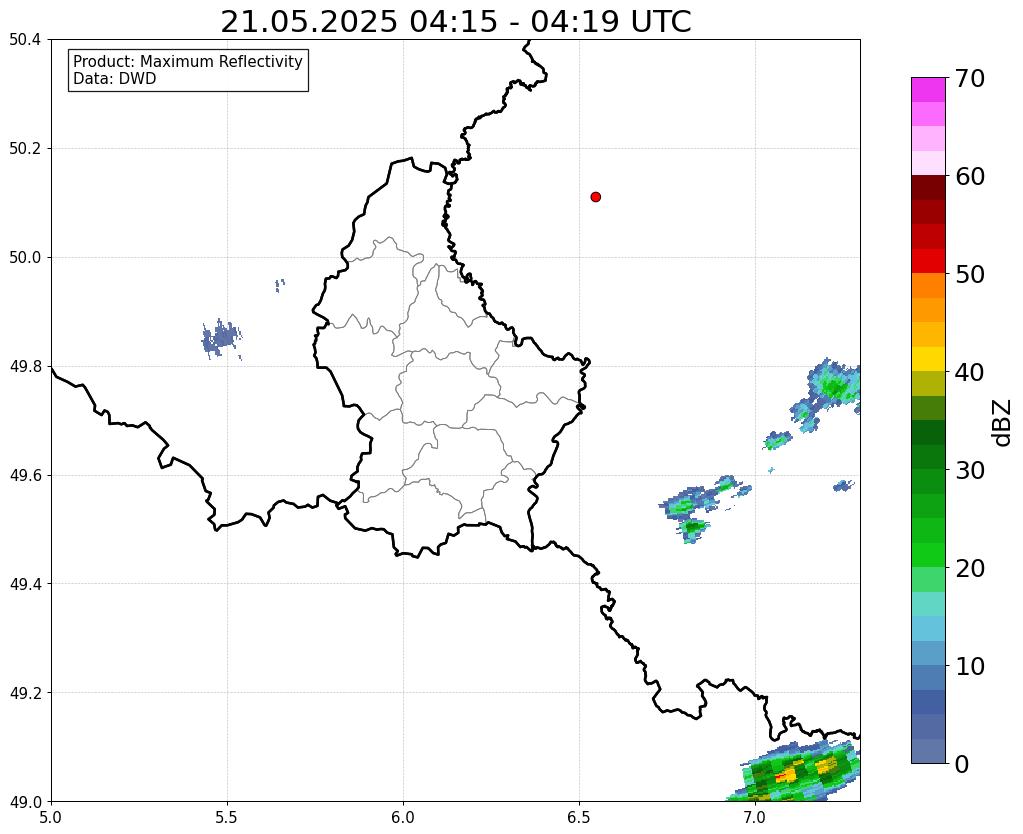The height and width of the screenshot is (834, 1023).
Task: Click the 6.5 longitude tick label
Action: pyautogui.click(x=579, y=818)
